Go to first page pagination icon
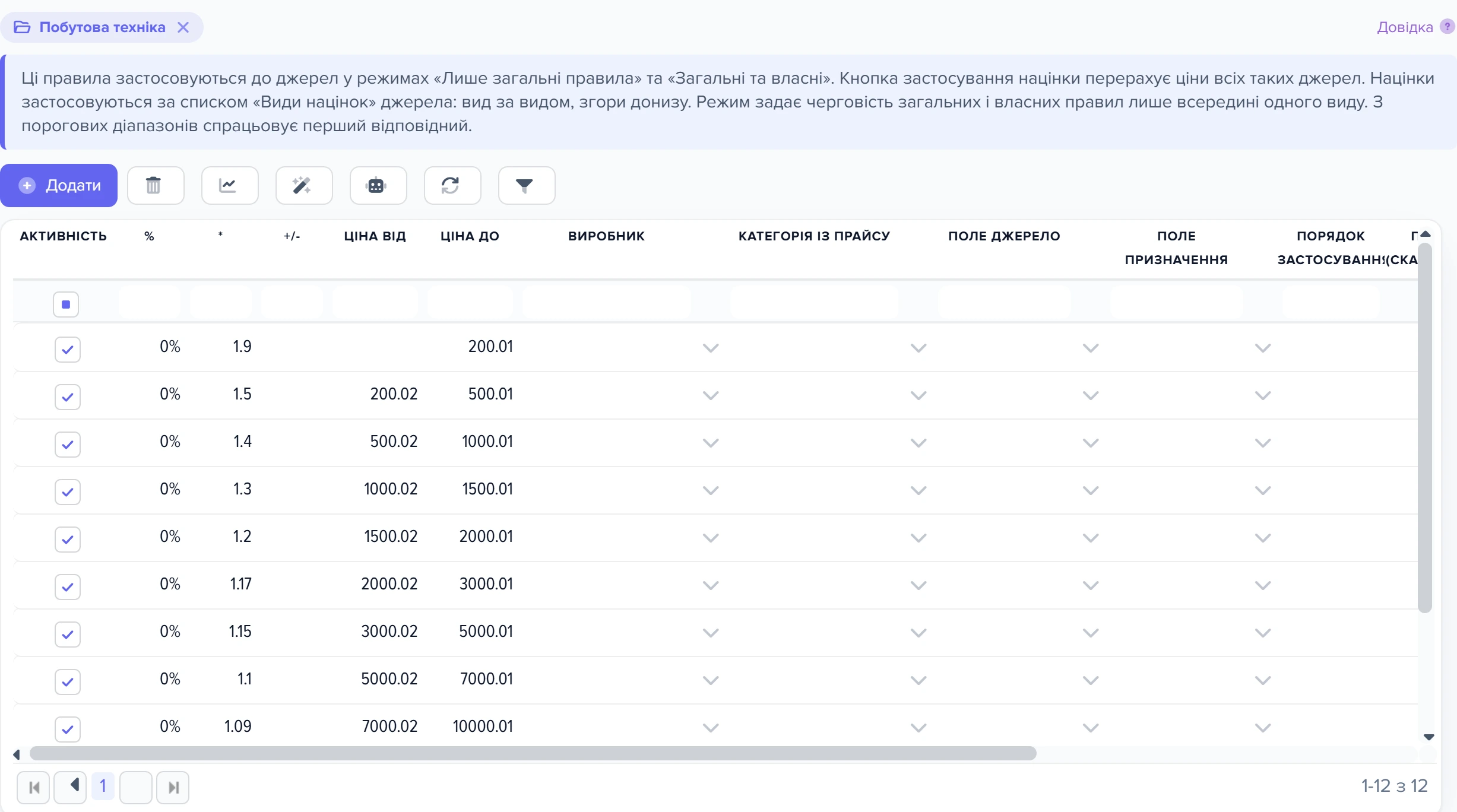Image resolution: width=1457 pixels, height=812 pixels. tap(33, 788)
